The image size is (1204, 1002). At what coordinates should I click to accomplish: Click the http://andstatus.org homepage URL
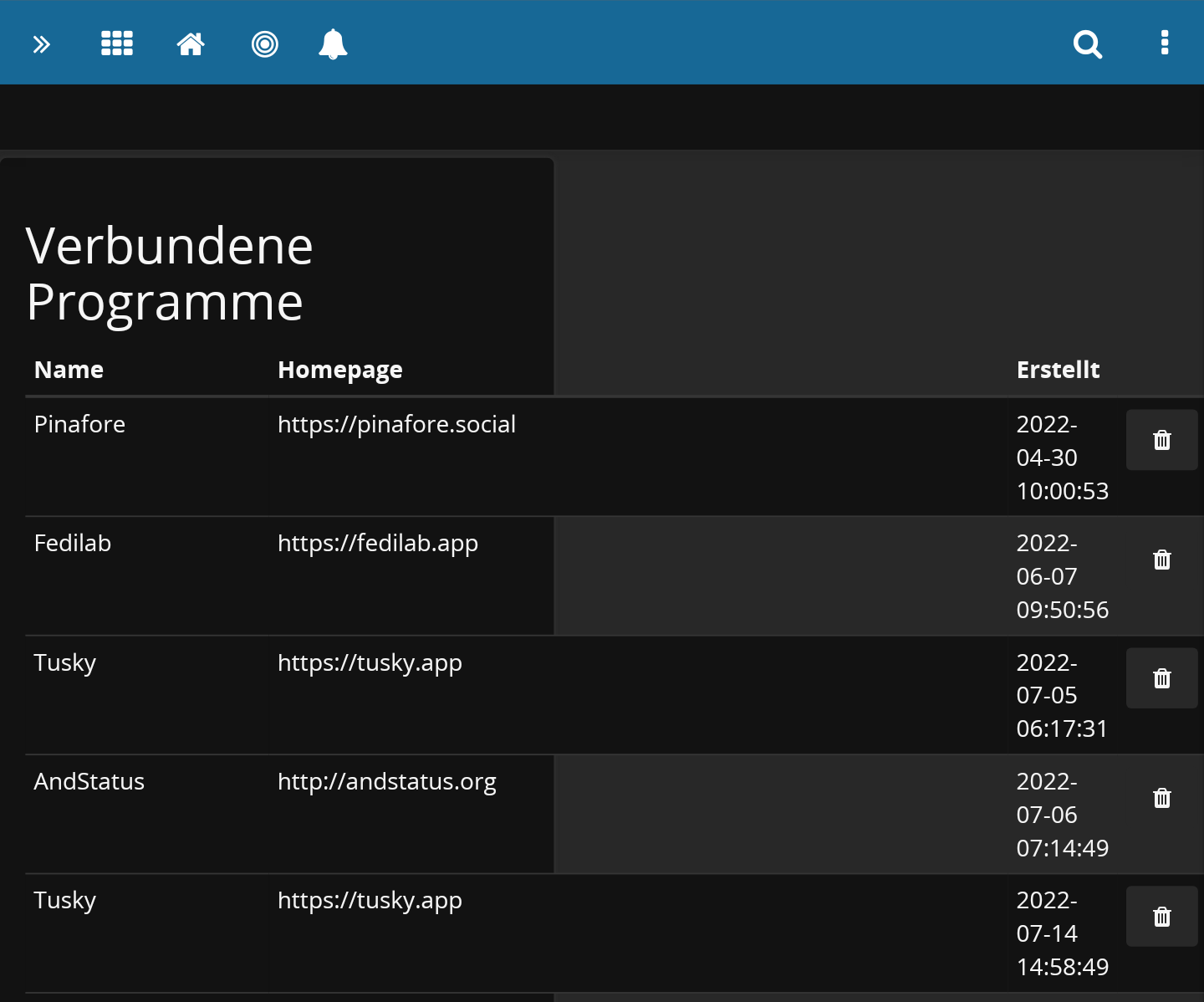click(x=386, y=781)
